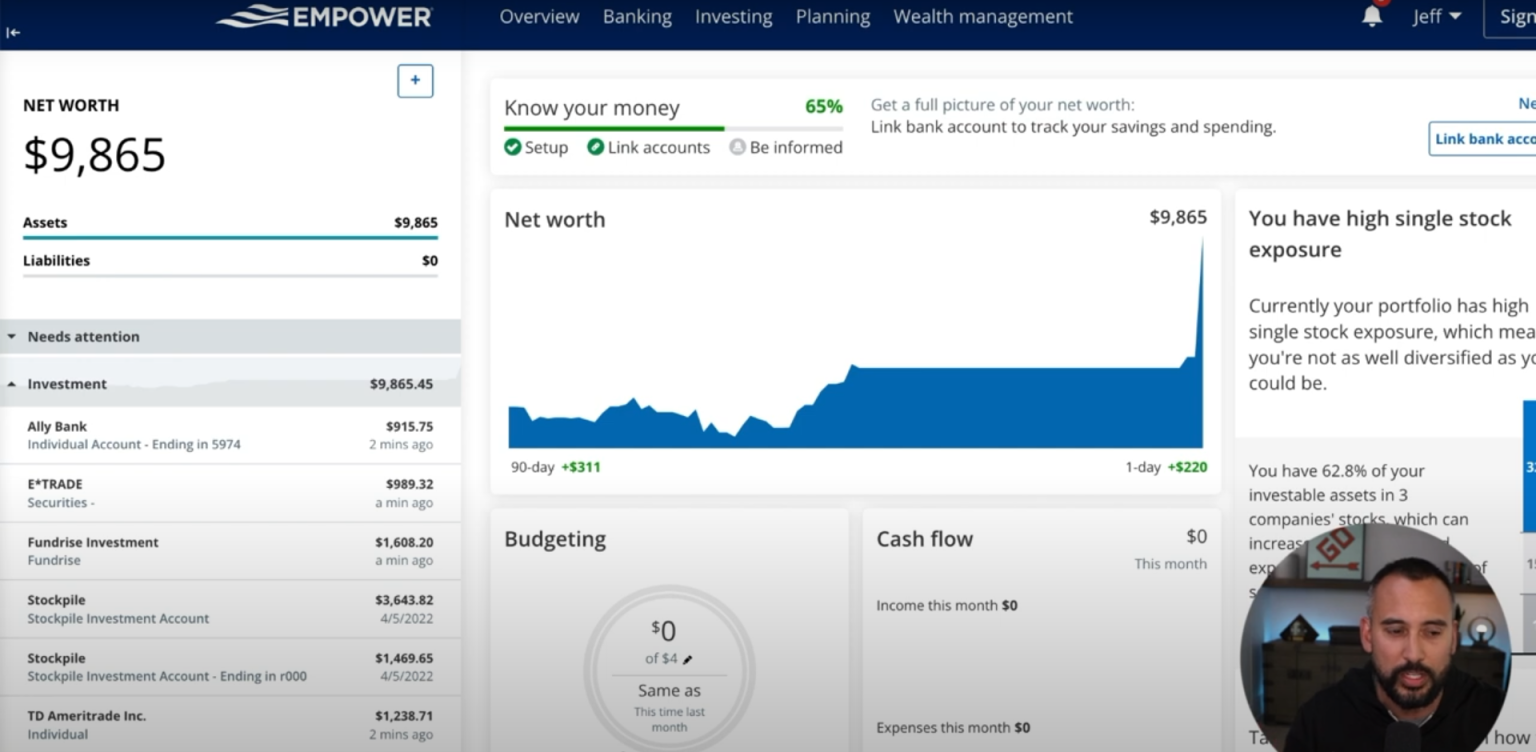Click the Know your money progress bar
Image resolution: width=1536 pixels, height=752 pixels.
pyautogui.click(x=673, y=128)
